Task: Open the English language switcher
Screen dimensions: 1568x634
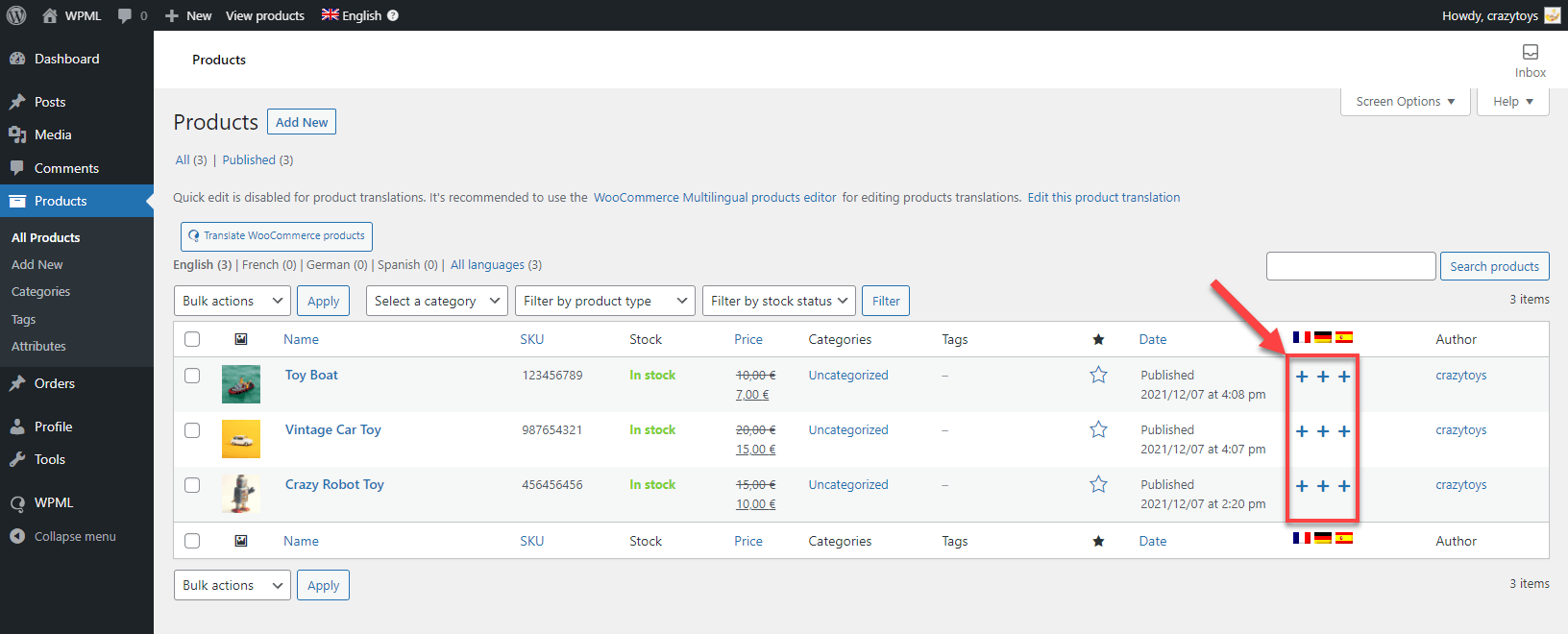Action: click(x=352, y=15)
